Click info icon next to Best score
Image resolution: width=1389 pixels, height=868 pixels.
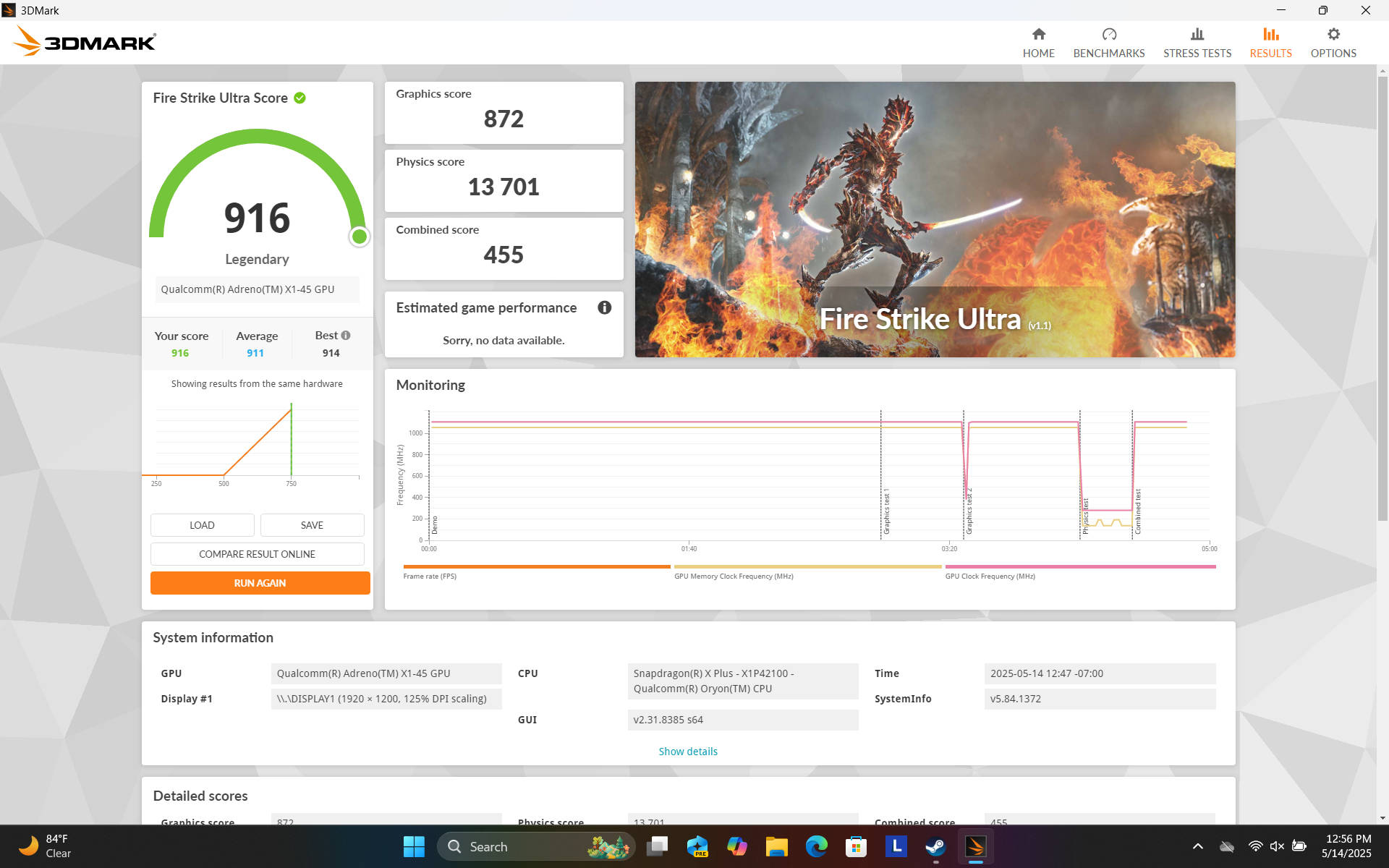[x=346, y=336]
